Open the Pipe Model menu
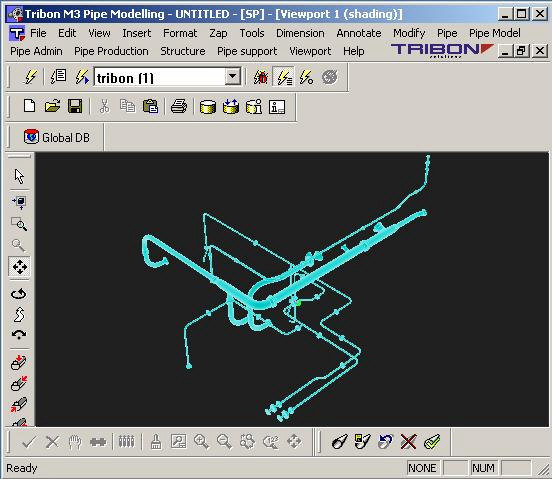The image size is (552, 479). (x=495, y=33)
